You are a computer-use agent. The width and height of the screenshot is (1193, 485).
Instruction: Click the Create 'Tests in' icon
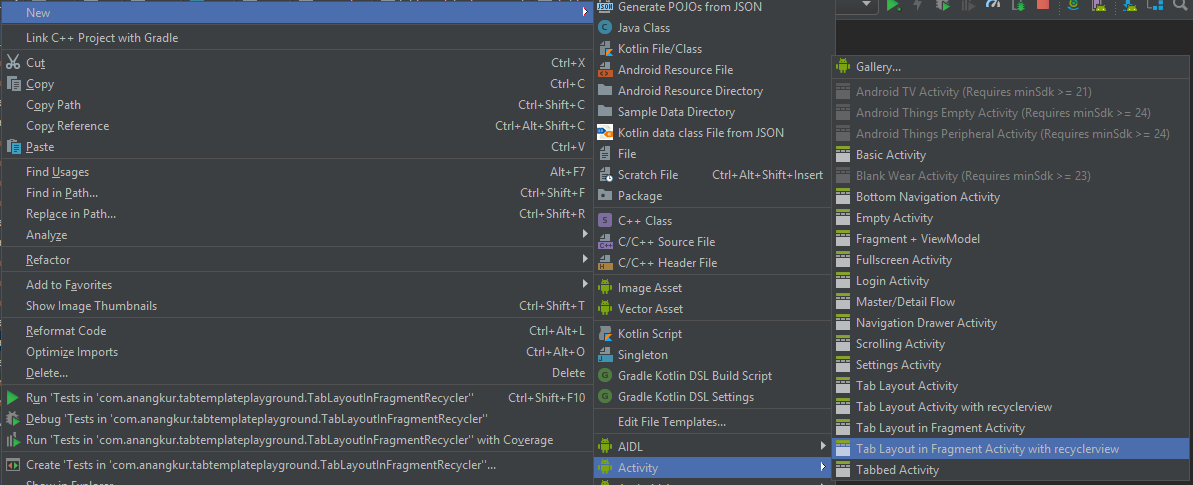click(12, 464)
